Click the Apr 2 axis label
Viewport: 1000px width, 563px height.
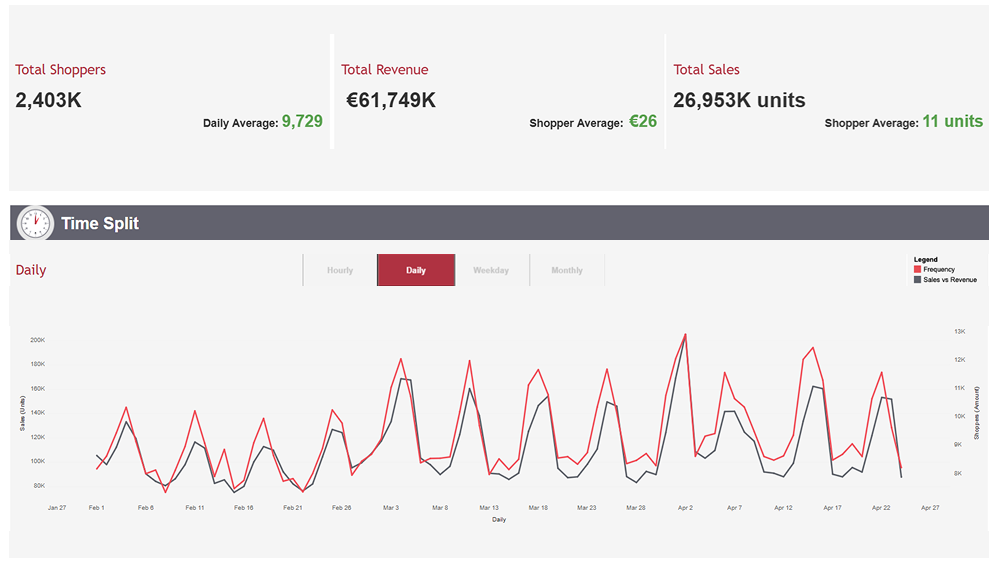click(x=685, y=508)
